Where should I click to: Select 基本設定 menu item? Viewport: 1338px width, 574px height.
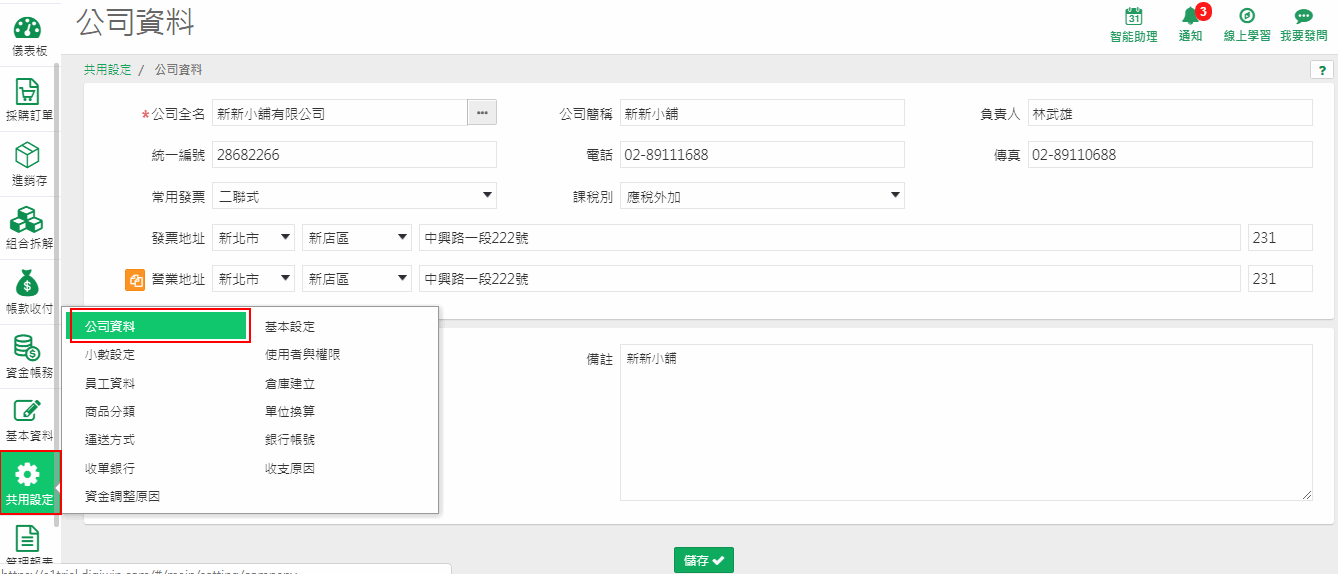(290, 327)
